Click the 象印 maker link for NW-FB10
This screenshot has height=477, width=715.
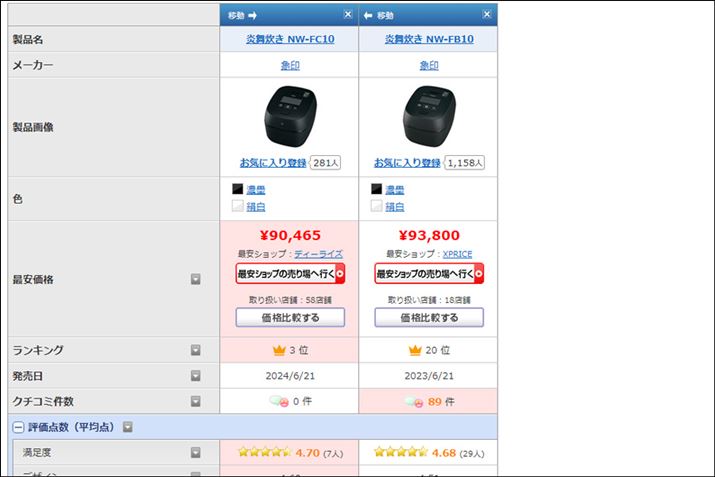[x=429, y=65]
